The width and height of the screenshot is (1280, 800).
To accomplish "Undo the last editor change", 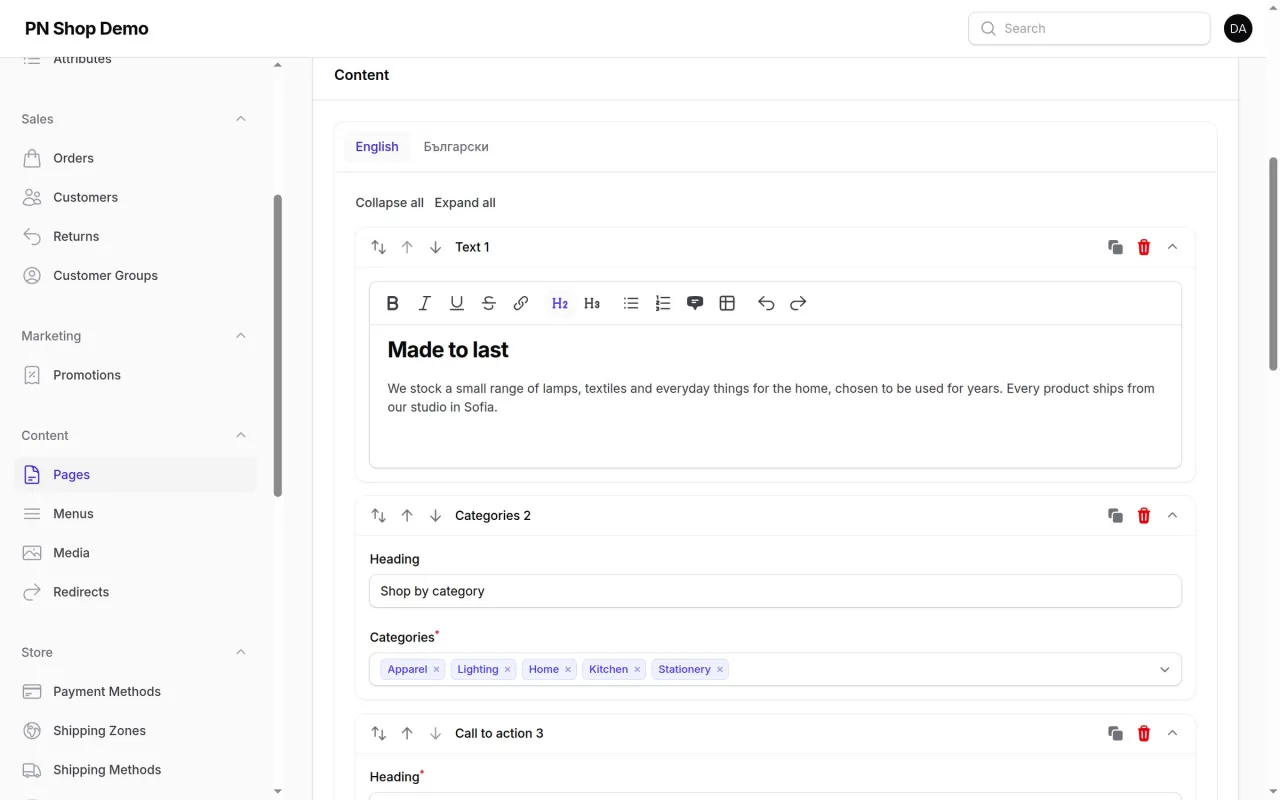I will pyautogui.click(x=766, y=303).
